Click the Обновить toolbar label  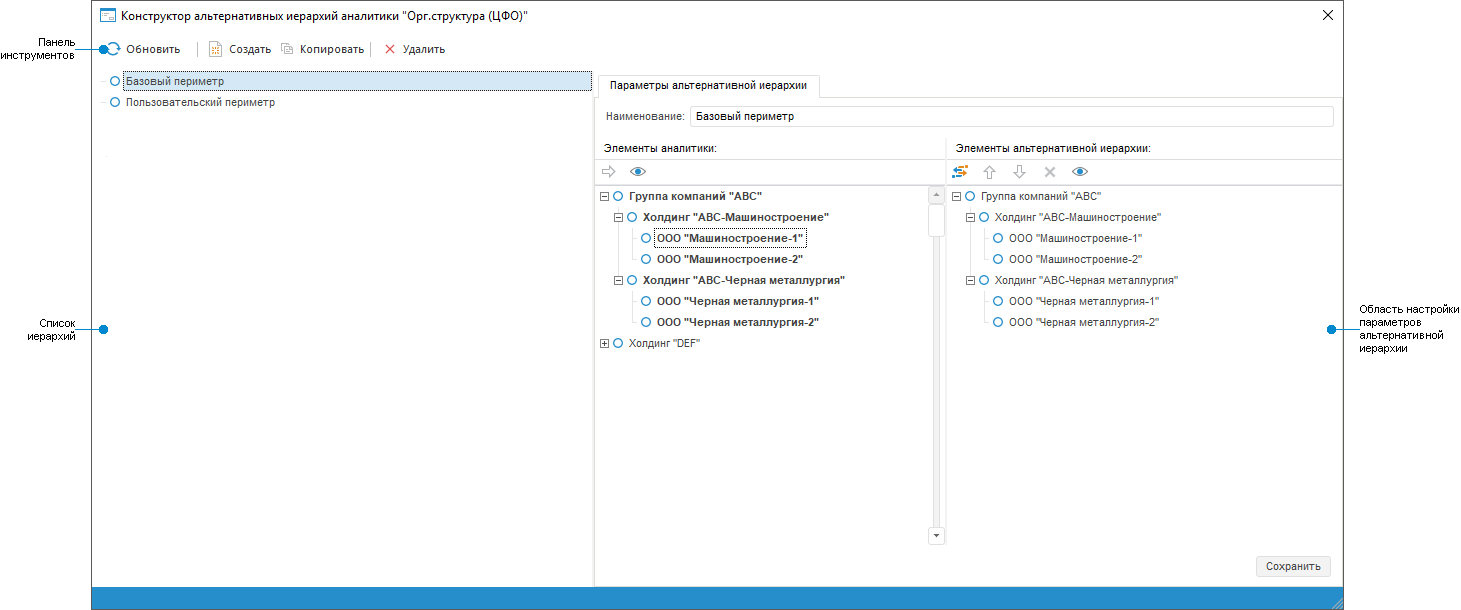[153, 49]
